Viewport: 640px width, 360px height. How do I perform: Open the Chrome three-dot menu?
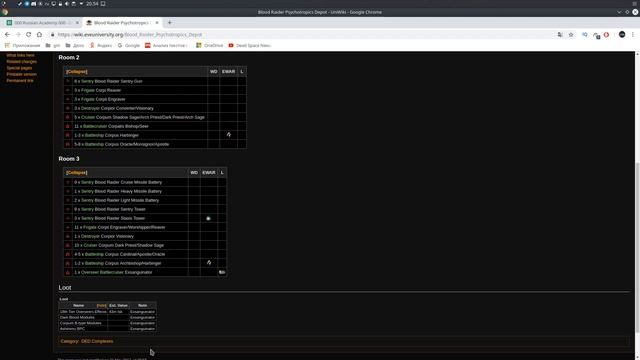pyautogui.click(x=633, y=35)
